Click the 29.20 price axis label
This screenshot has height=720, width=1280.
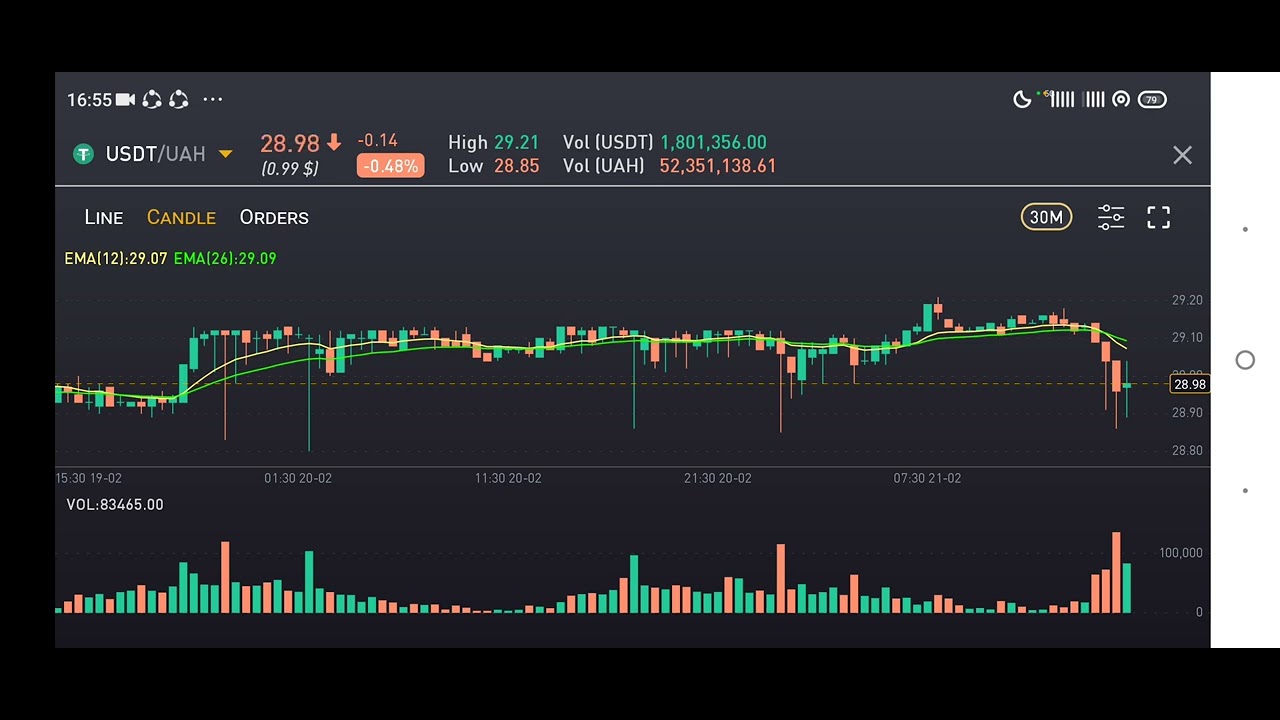[1187, 300]
